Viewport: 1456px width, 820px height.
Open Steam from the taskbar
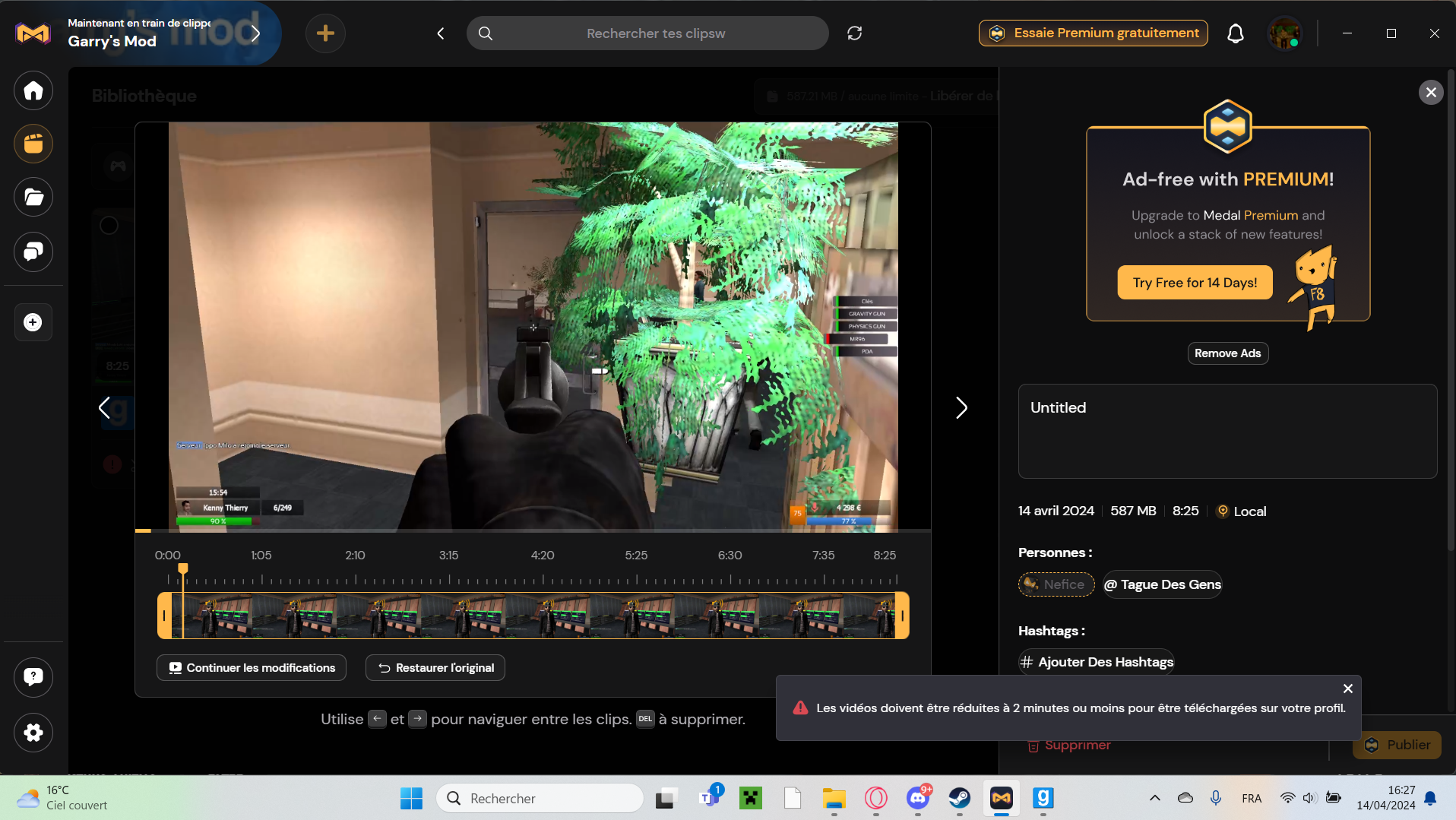point(959,798)
